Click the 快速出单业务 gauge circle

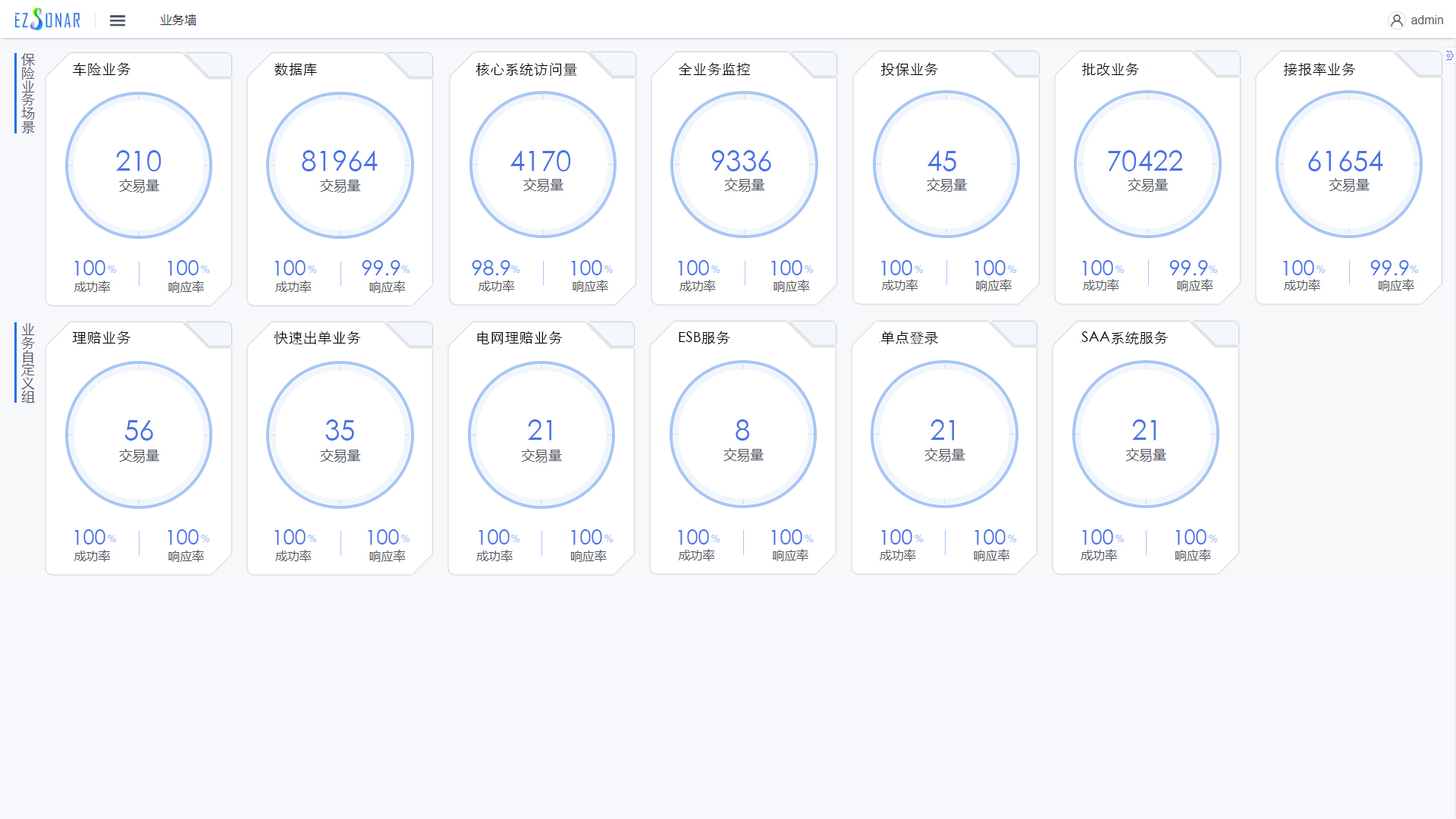[339, 434]
